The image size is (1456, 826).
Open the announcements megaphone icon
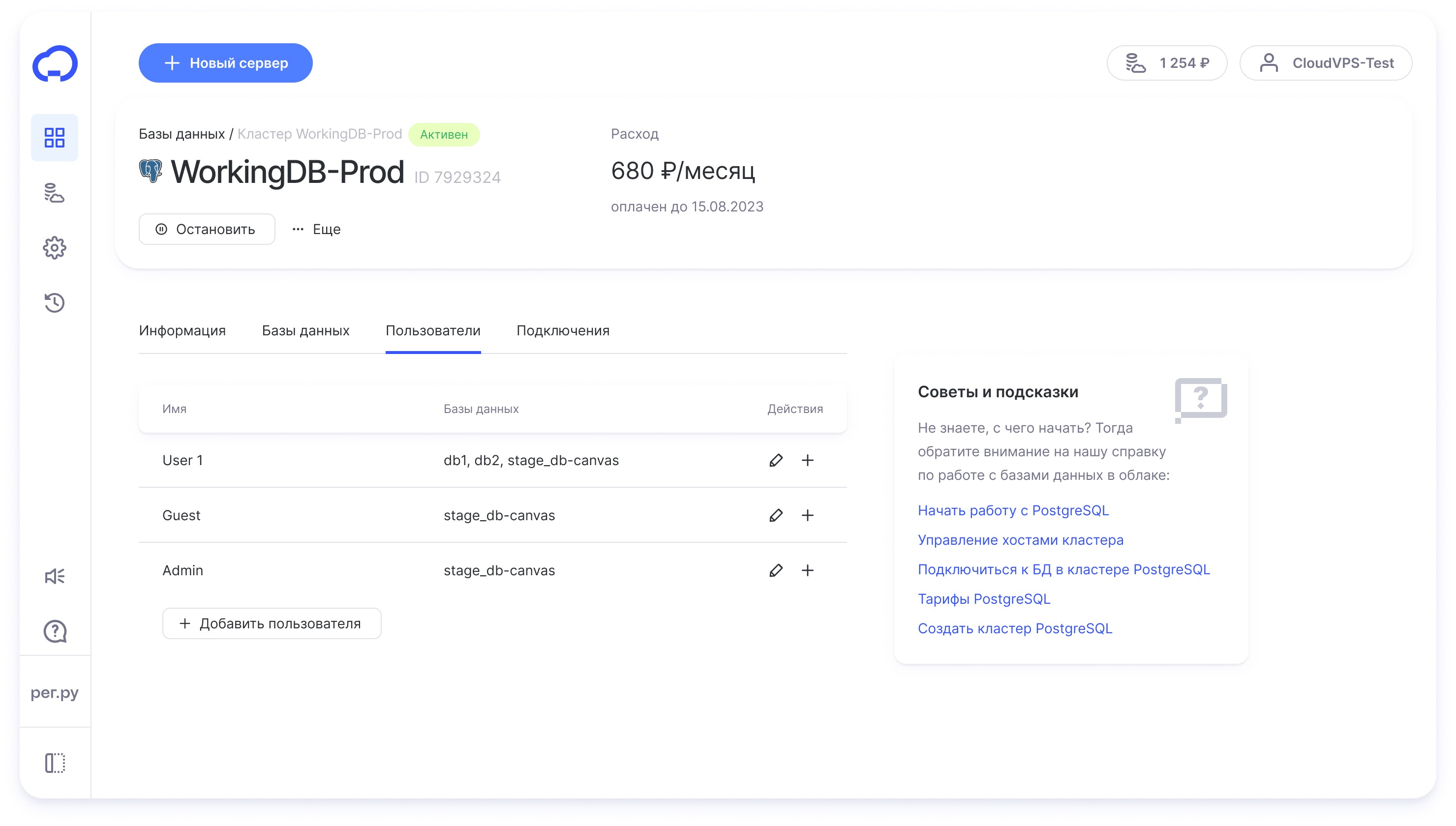[55, 576]
